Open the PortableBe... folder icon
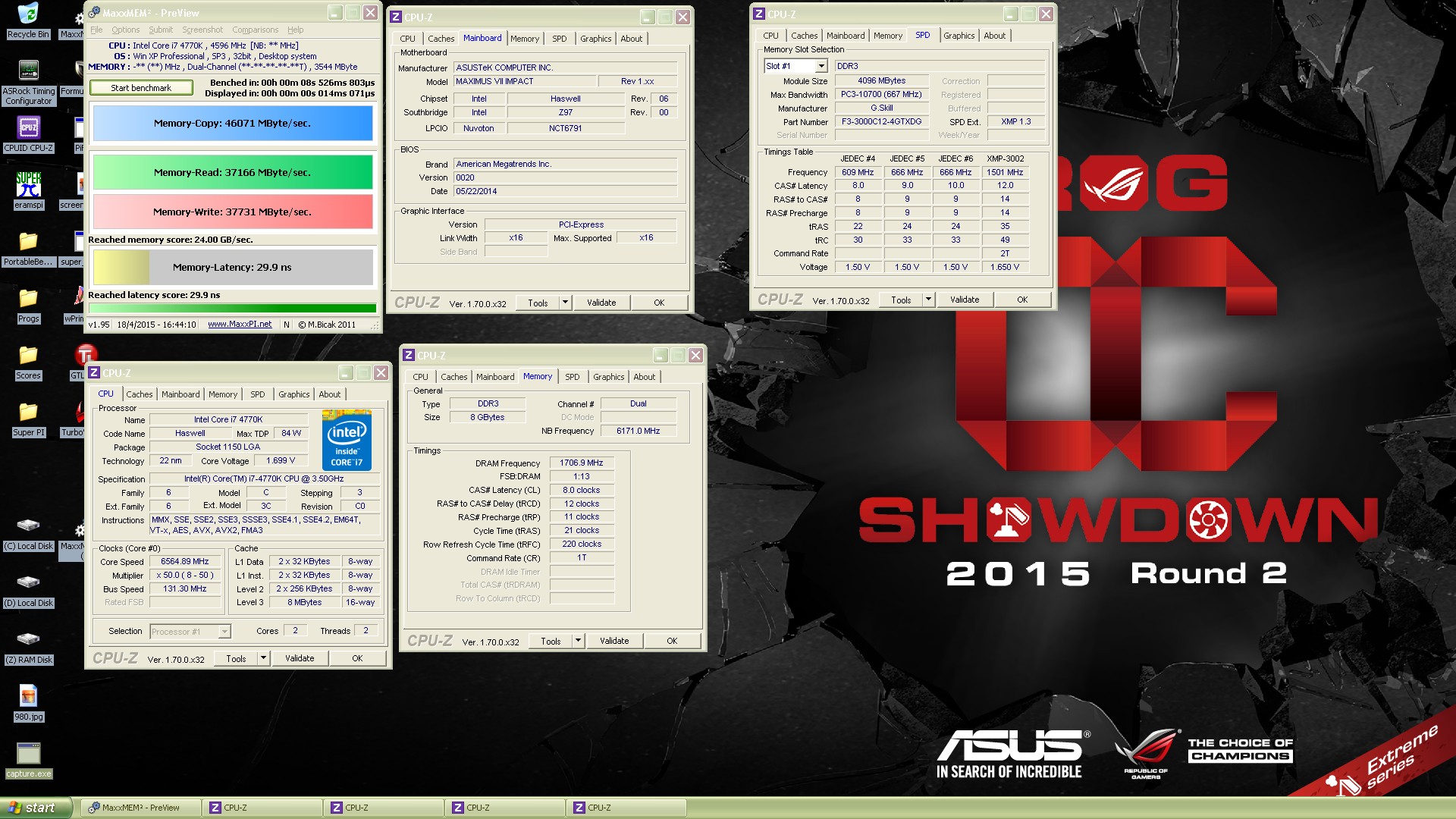1456x819 pixels. tap(28, 248)
